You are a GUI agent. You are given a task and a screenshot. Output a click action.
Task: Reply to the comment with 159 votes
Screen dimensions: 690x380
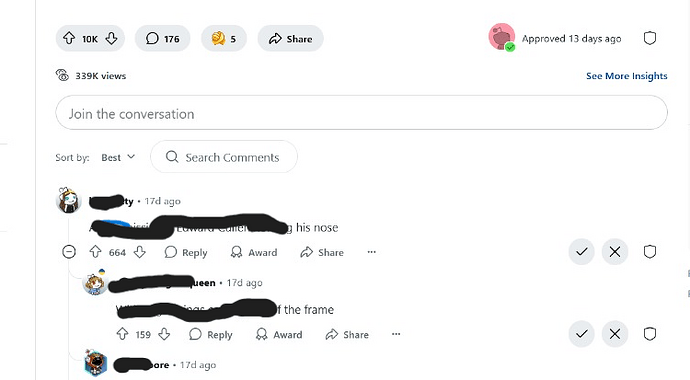coord(210,335)
